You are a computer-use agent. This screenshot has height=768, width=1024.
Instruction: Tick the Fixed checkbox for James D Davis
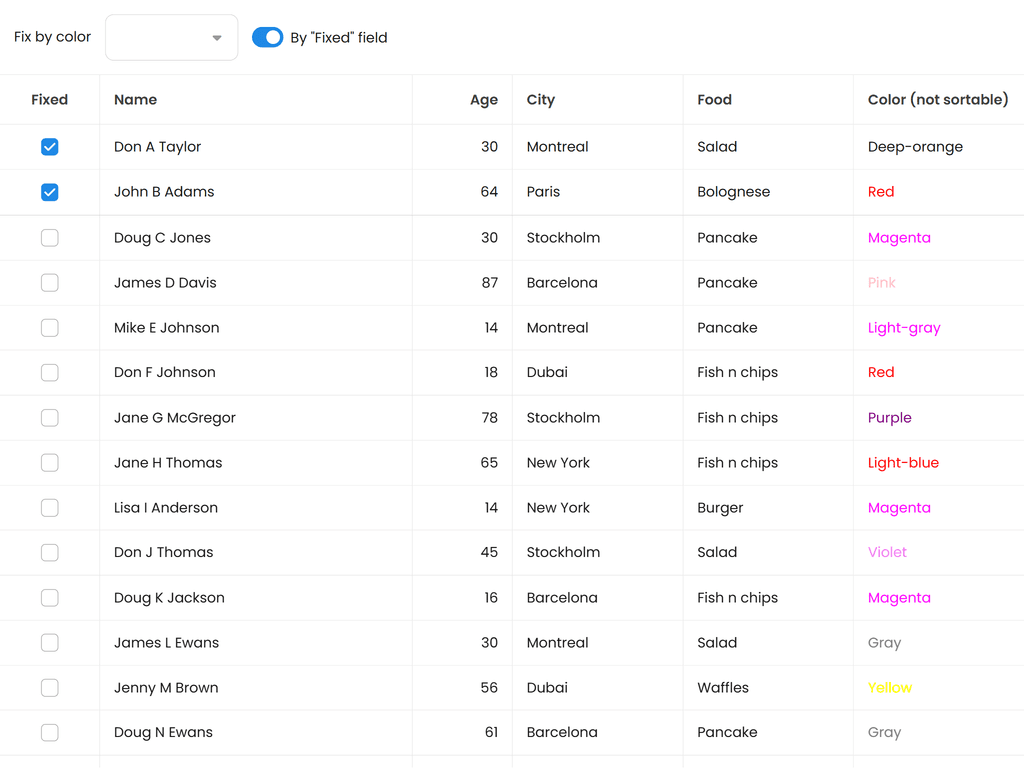(49, 283)
